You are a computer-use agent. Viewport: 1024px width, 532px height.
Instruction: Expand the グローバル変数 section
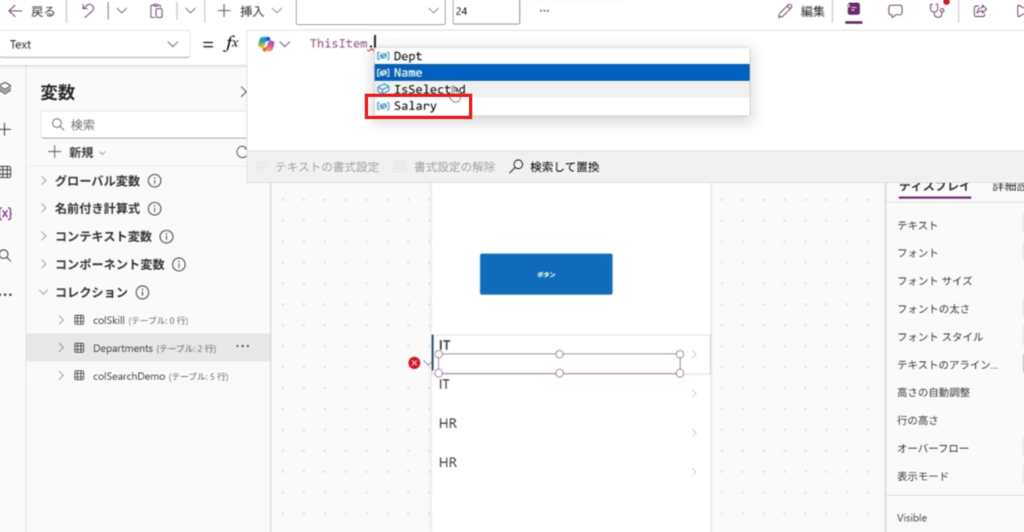44,181
